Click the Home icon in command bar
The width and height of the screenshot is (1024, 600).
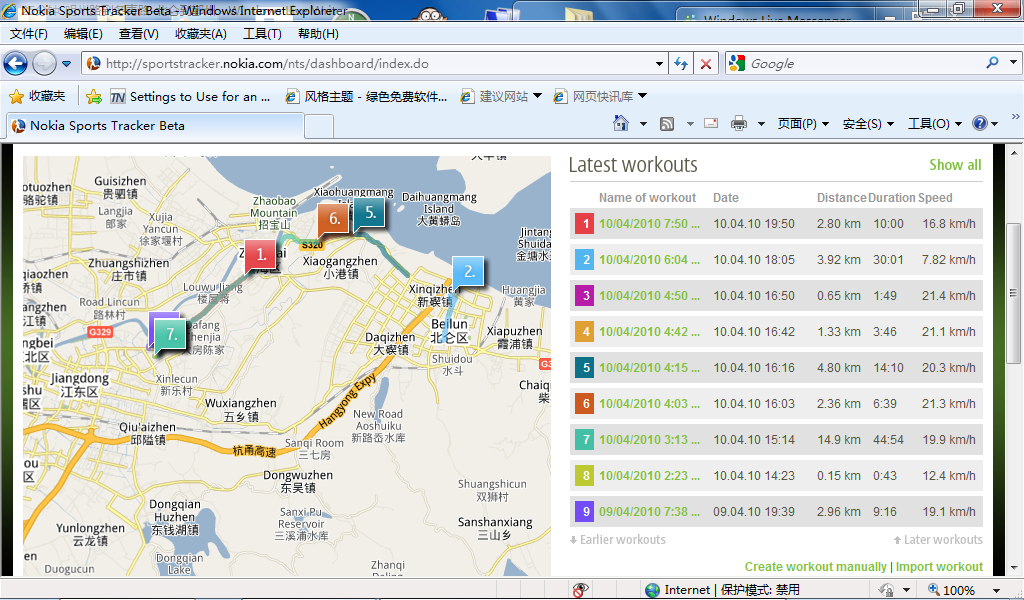[621, 123]
